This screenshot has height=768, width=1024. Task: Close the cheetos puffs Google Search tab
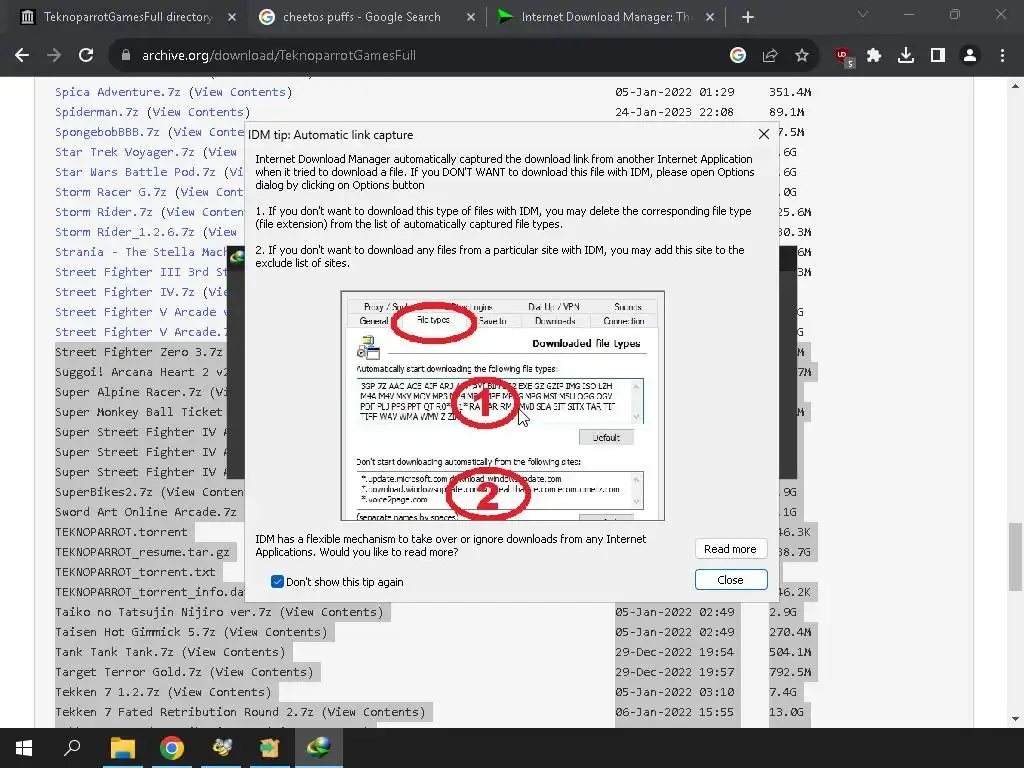click(471, 17)
